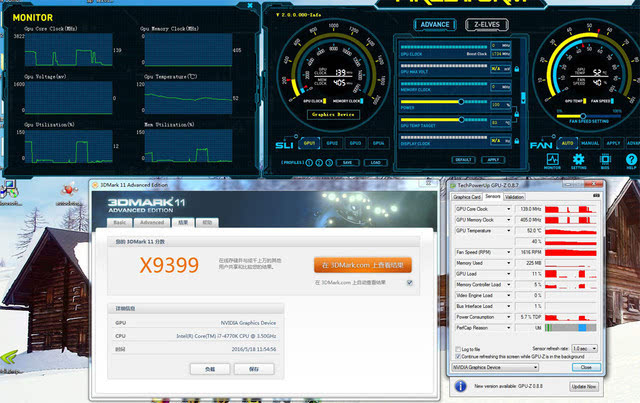Click the lock icon beside DISPLAY CLOCK
Viewport: 640px width, 403px height.
tap(517, 141)
